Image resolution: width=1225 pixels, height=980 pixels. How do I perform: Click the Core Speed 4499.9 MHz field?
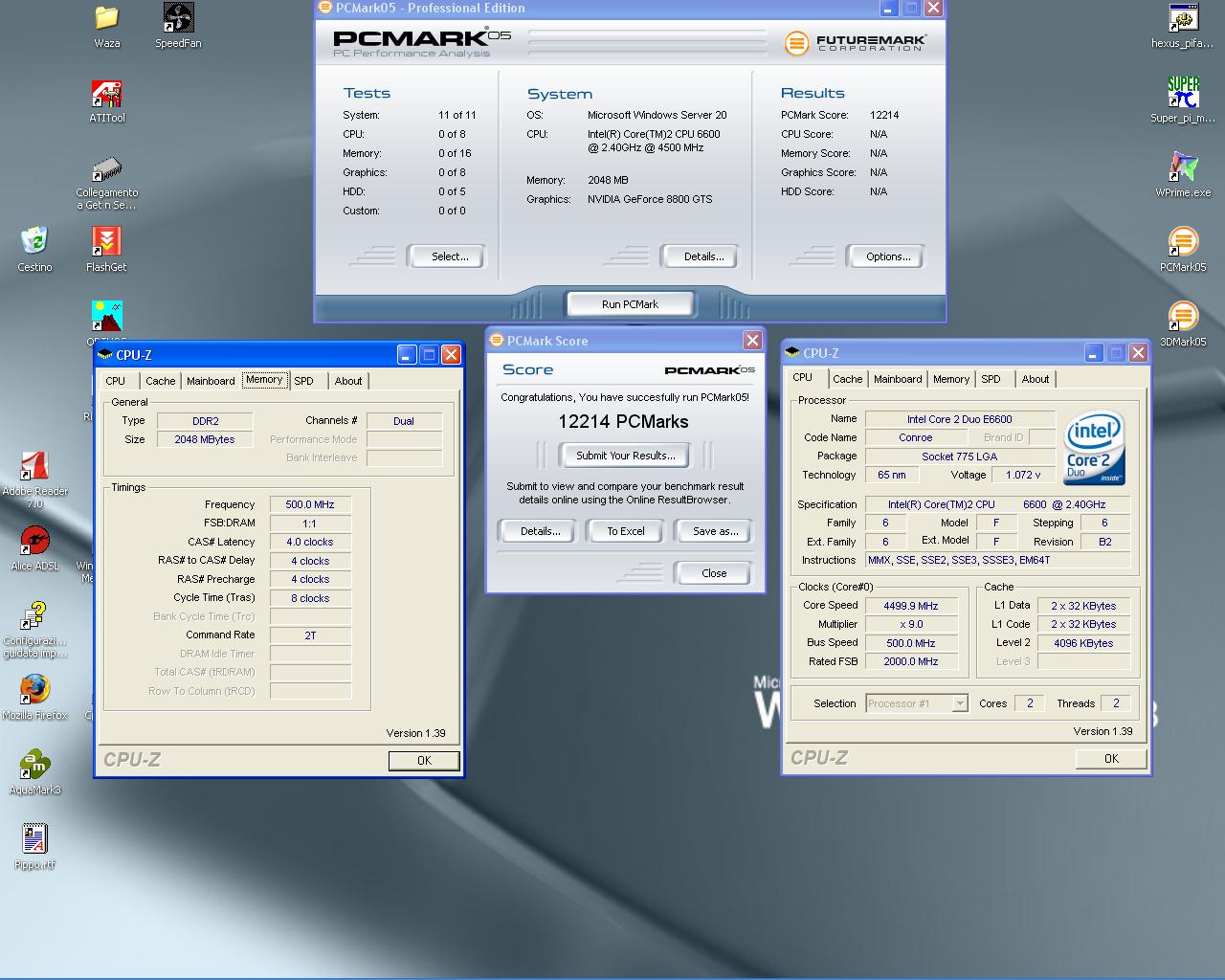[911, 606]
